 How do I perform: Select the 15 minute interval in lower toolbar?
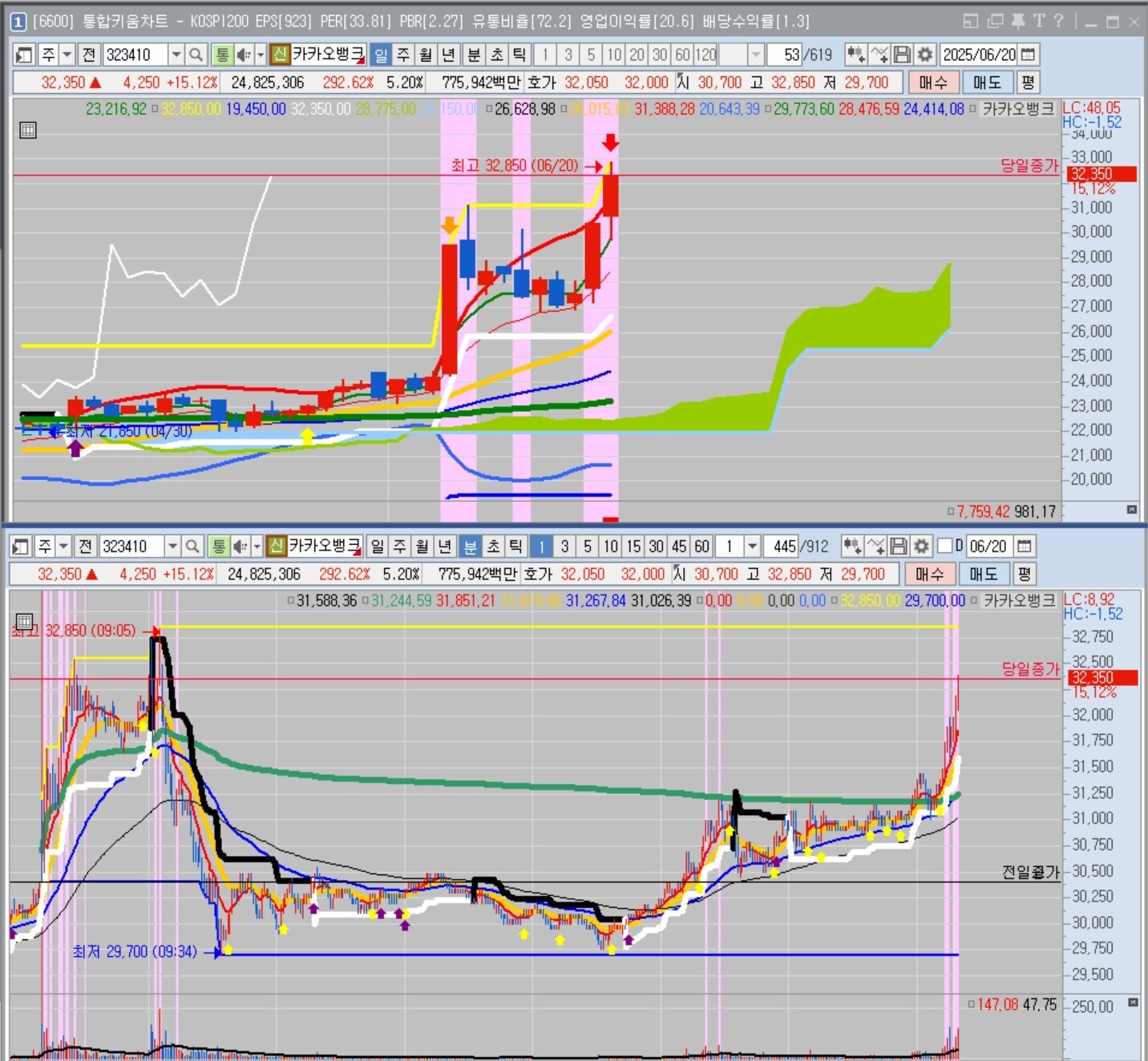click(x=633, y=547)
